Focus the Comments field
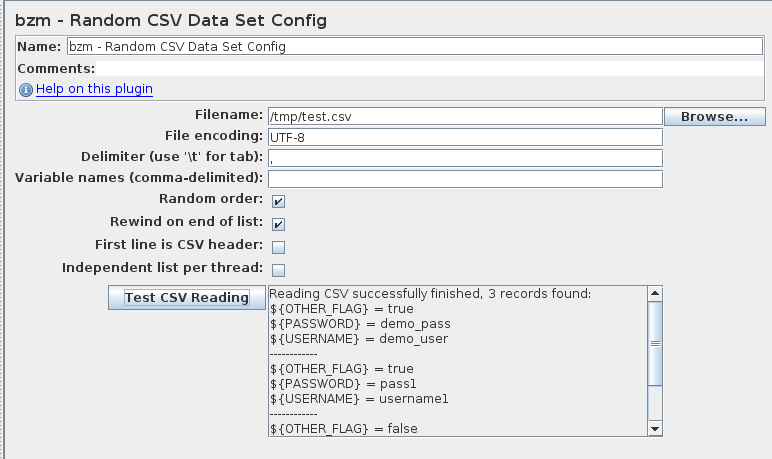Screen dimensions: 772x459 pos(428,68)
